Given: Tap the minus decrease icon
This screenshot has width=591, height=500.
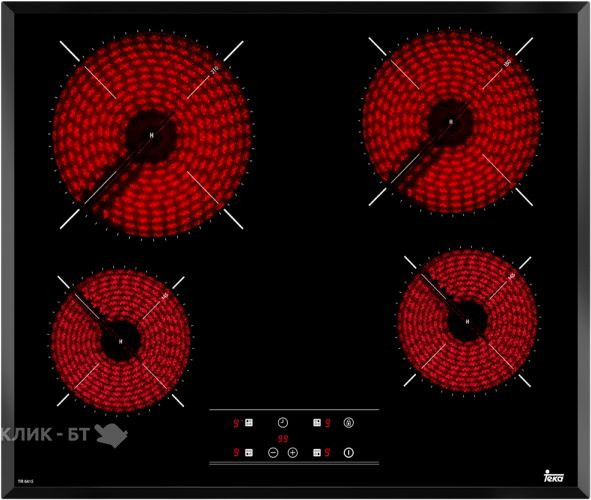Looking at the screenshot, I should pyautogui.click(x=273, y=453).
